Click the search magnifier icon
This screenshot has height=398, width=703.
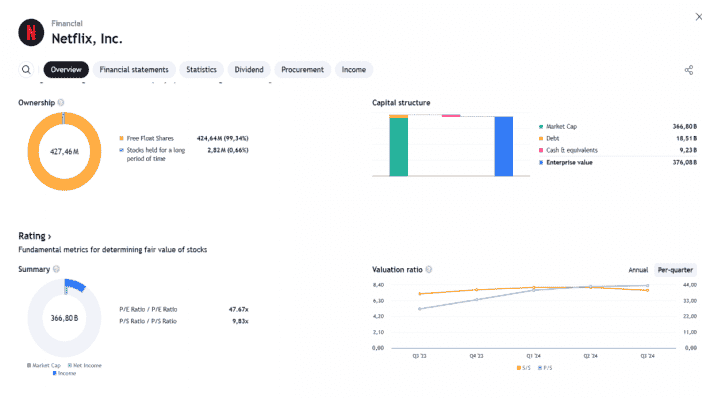pos(26,69)
